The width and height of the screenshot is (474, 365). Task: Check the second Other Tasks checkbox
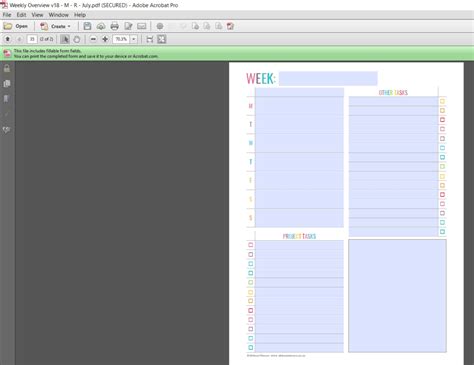coord(442,110)
